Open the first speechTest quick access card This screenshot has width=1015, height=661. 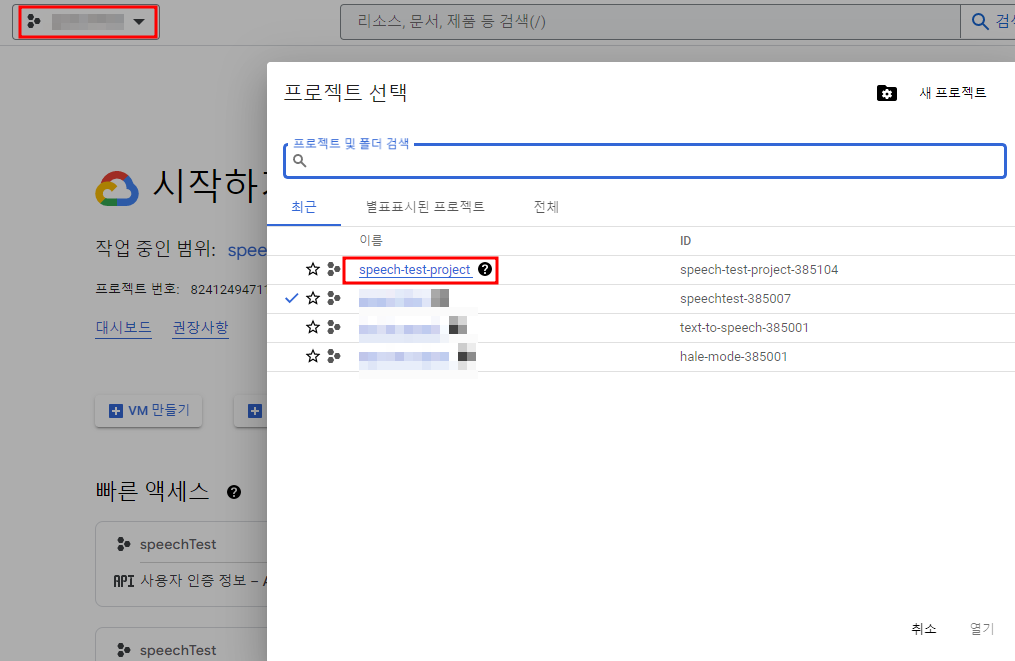pos(182,563)
